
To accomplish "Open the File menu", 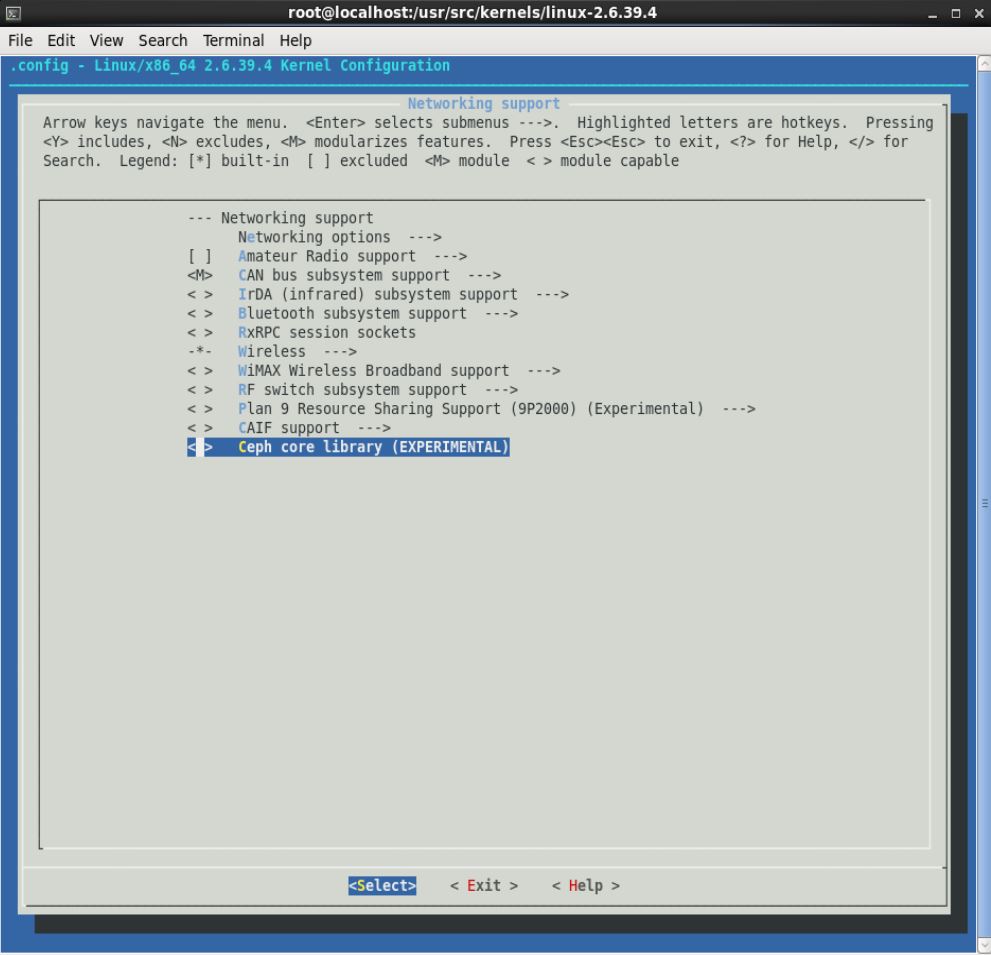I will tap(20, 40).
